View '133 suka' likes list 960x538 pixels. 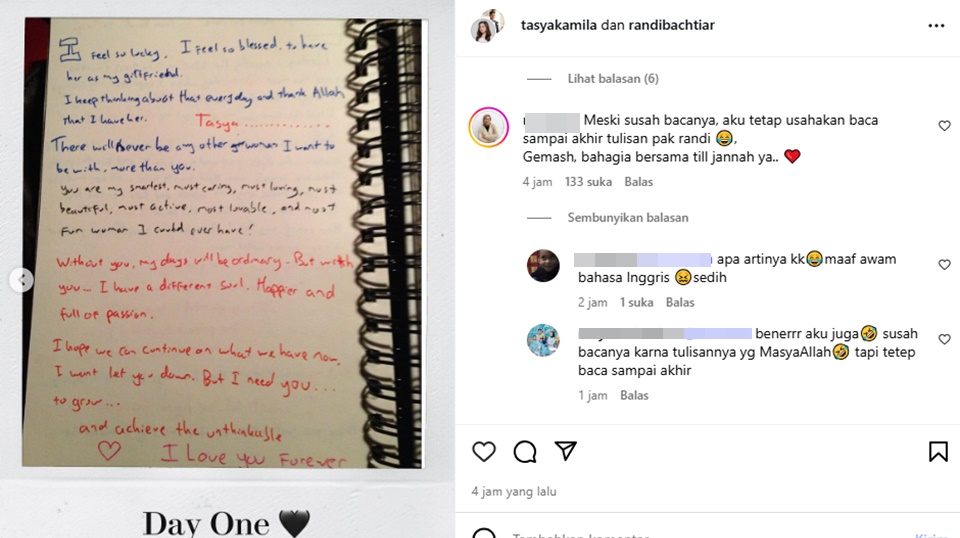coord(588,182)
